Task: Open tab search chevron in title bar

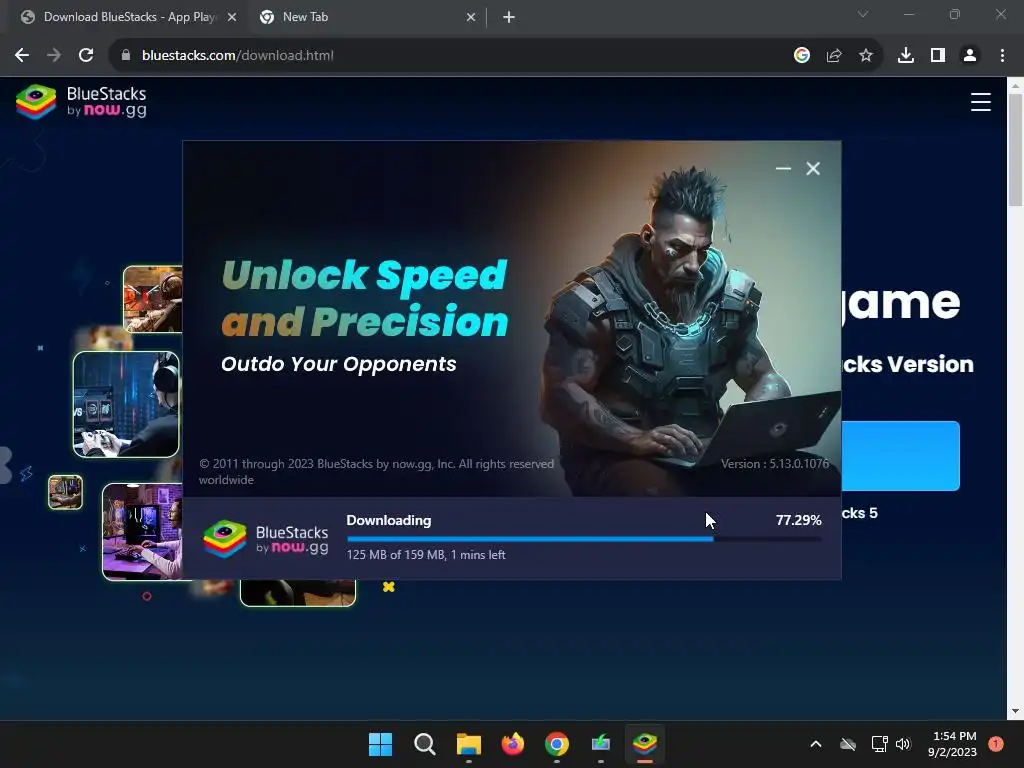Action: pyautogui.click(x=863, y=14)
